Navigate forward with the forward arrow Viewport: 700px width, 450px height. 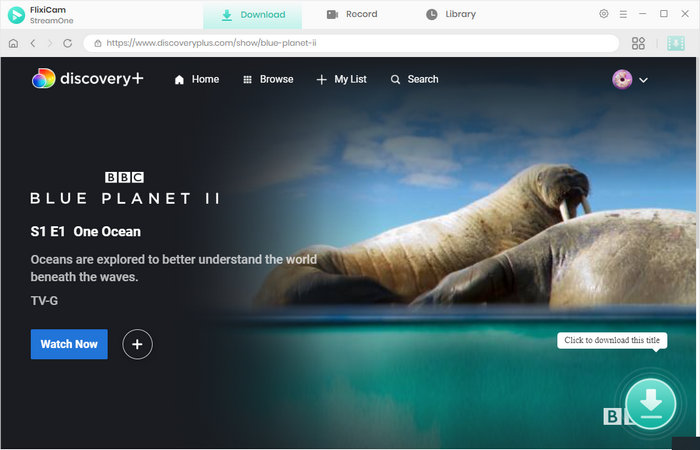(50, 43)
